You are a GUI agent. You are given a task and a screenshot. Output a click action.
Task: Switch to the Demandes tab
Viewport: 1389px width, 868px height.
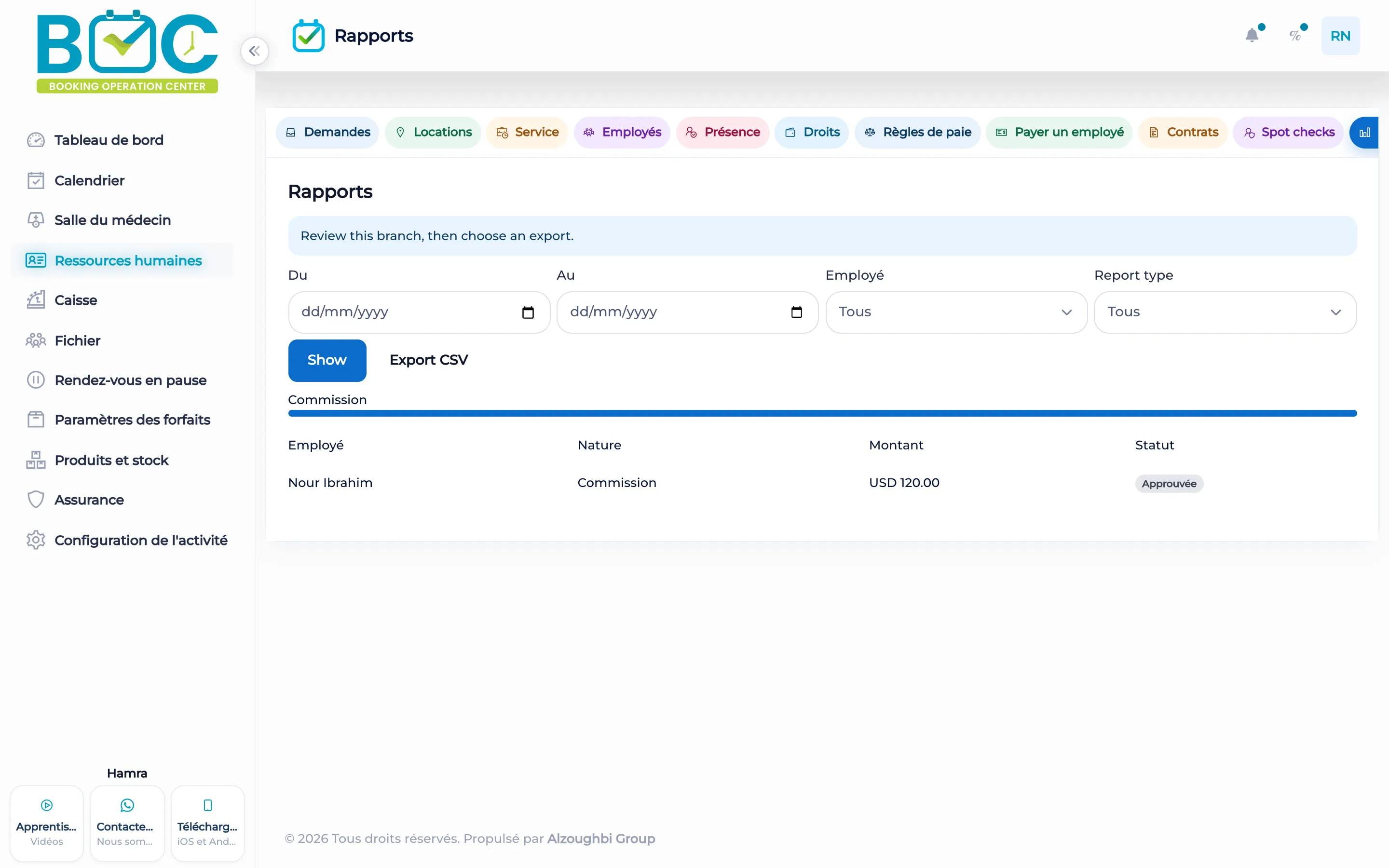327,133
